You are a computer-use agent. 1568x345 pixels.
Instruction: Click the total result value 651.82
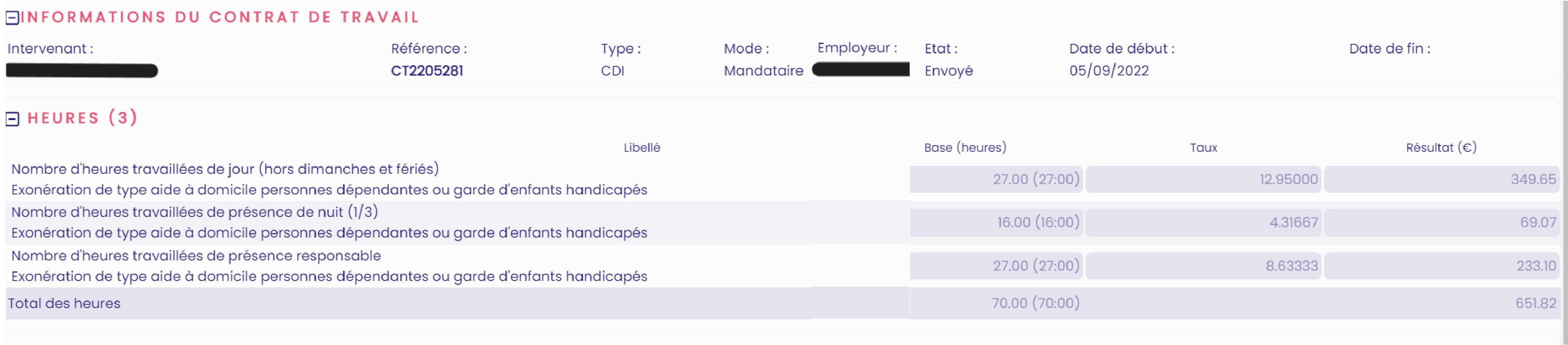point(1535,303)
